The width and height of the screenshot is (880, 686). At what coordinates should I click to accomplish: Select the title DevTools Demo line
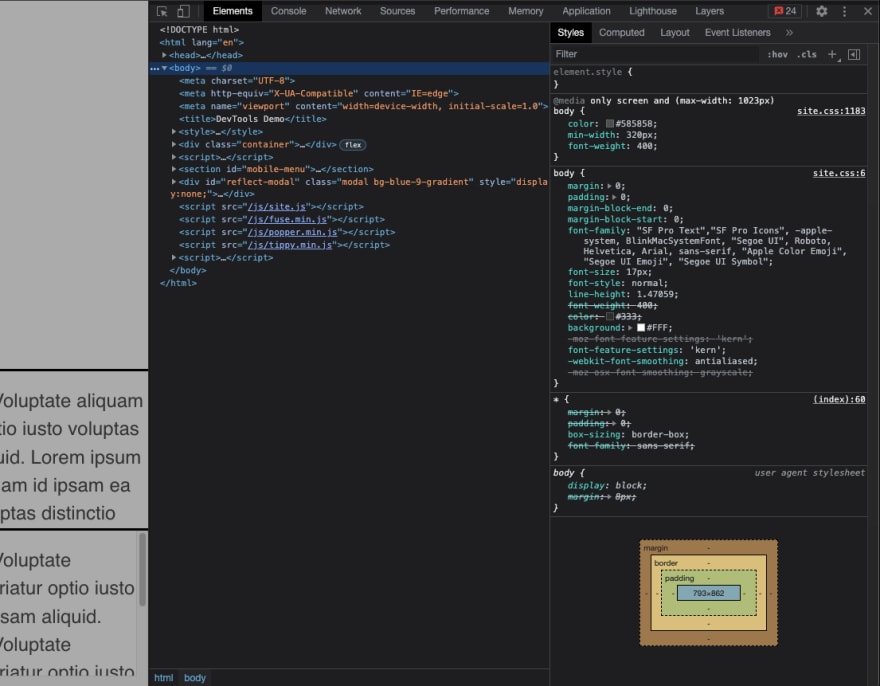(253, 119)
